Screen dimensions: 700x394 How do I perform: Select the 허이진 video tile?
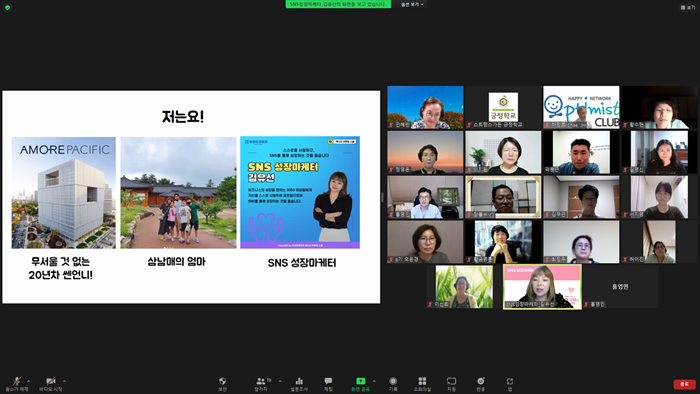point(659,242)
